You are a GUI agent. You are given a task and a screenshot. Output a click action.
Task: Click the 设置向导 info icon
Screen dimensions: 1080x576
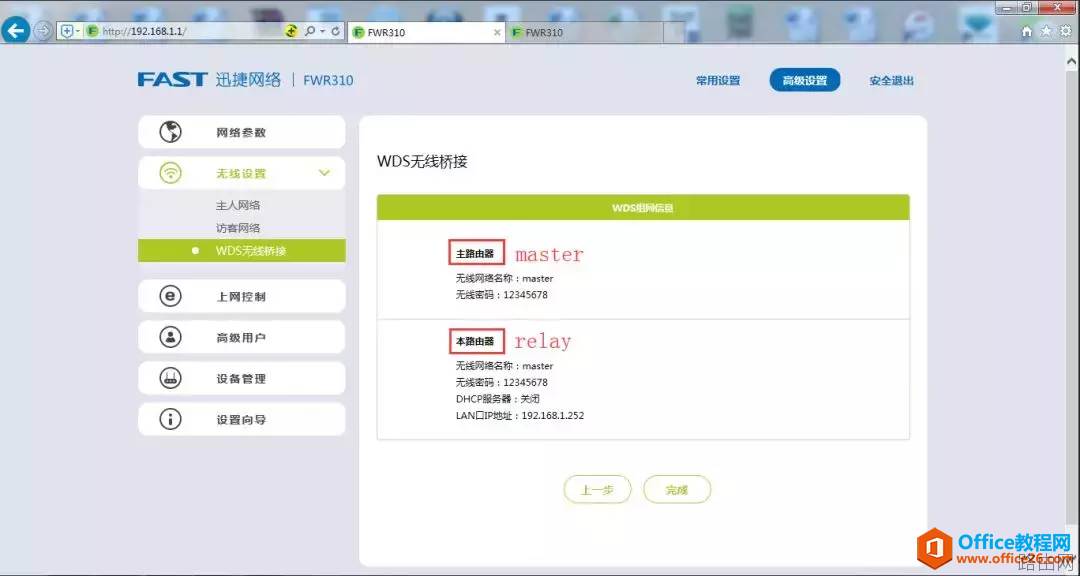171,419
